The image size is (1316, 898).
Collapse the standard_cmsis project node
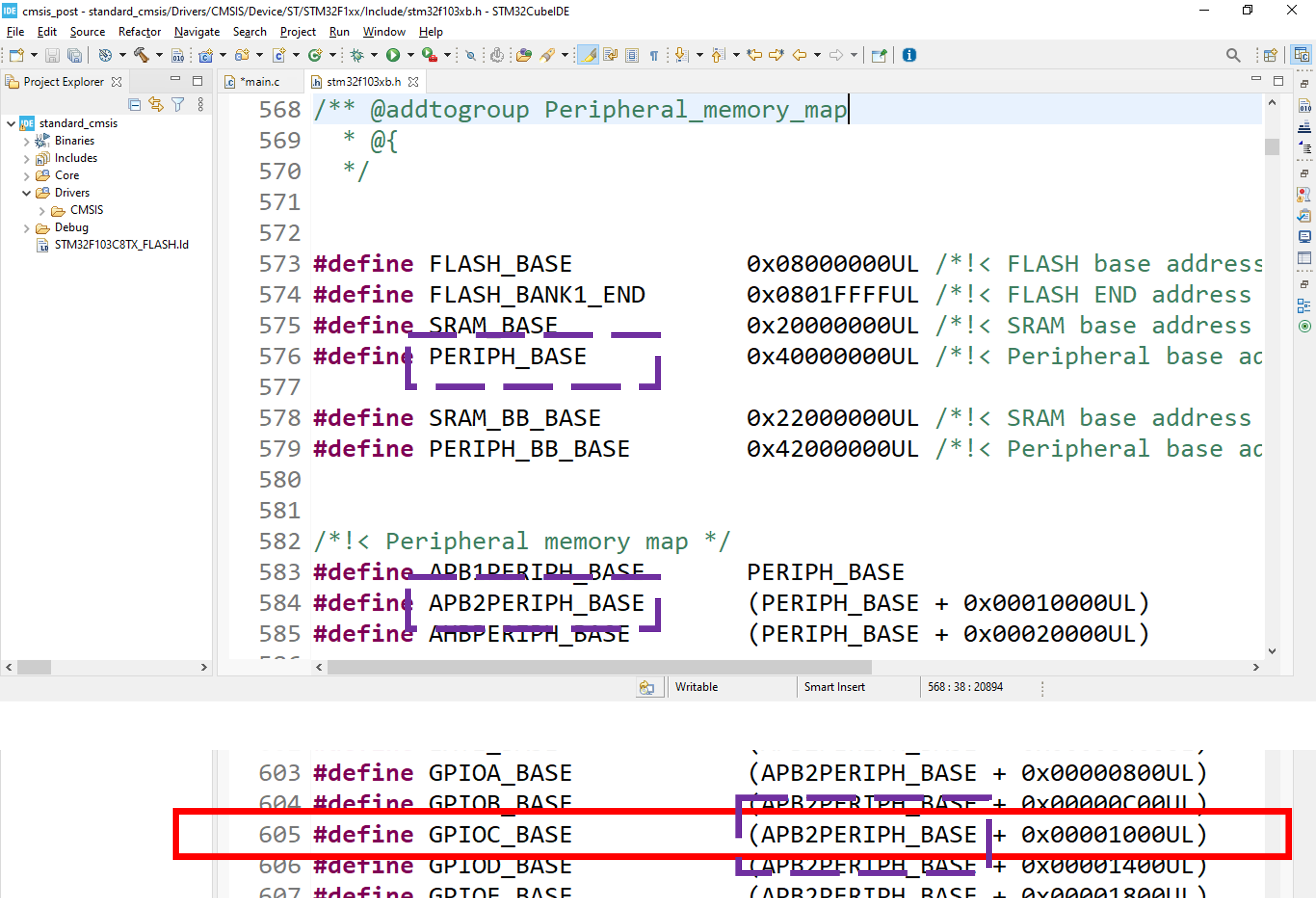(11, 124)
